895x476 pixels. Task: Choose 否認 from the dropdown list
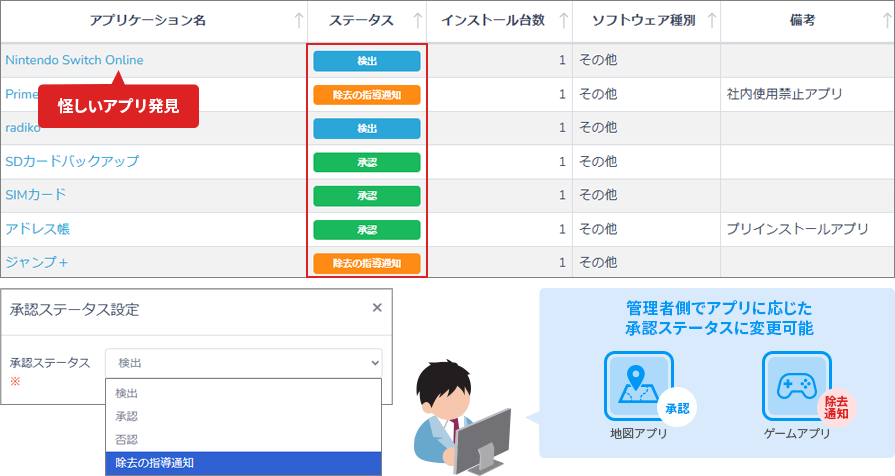coord(244,439)
